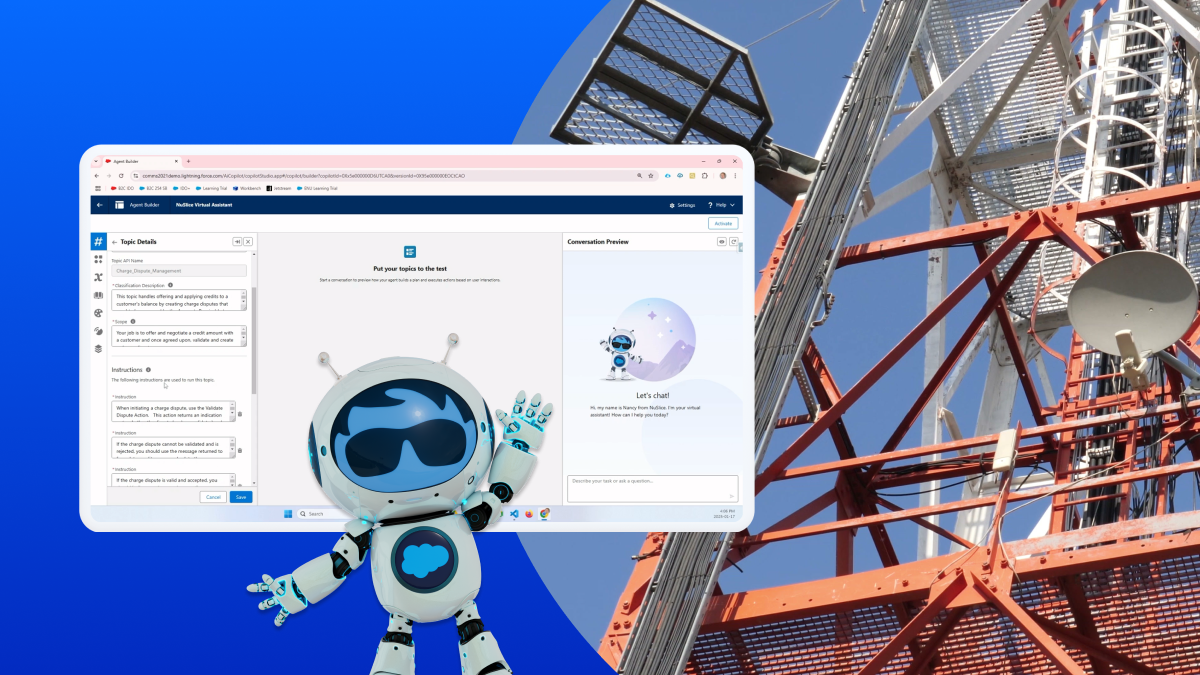Open Windows Search from the taskbar

pos(314,513)
